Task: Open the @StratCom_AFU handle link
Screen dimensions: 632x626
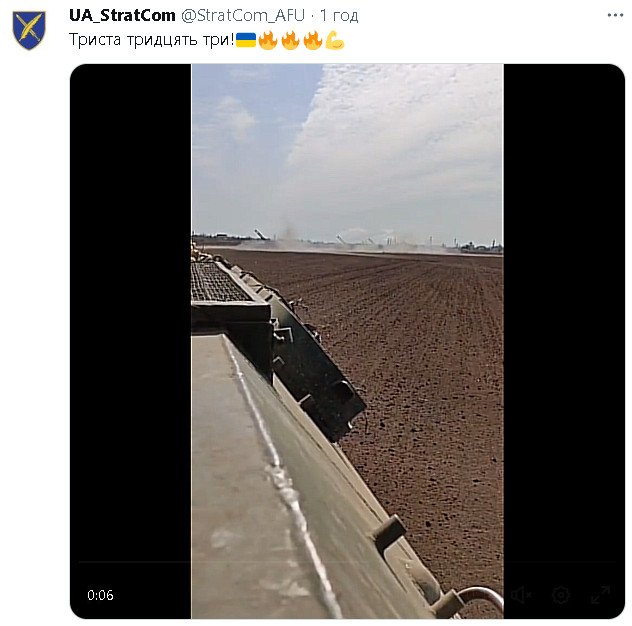Action: click(243, 15)
